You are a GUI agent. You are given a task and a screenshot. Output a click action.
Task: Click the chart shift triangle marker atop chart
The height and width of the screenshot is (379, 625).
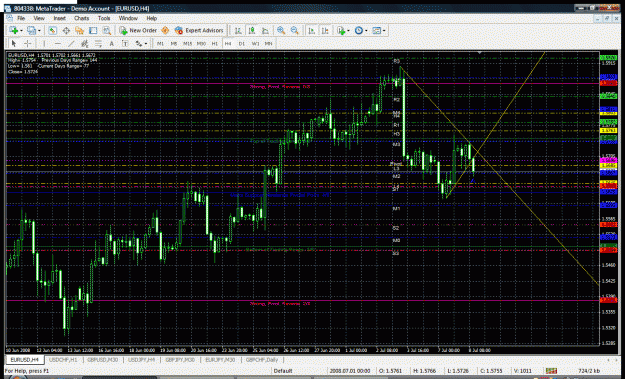point(480,53)
